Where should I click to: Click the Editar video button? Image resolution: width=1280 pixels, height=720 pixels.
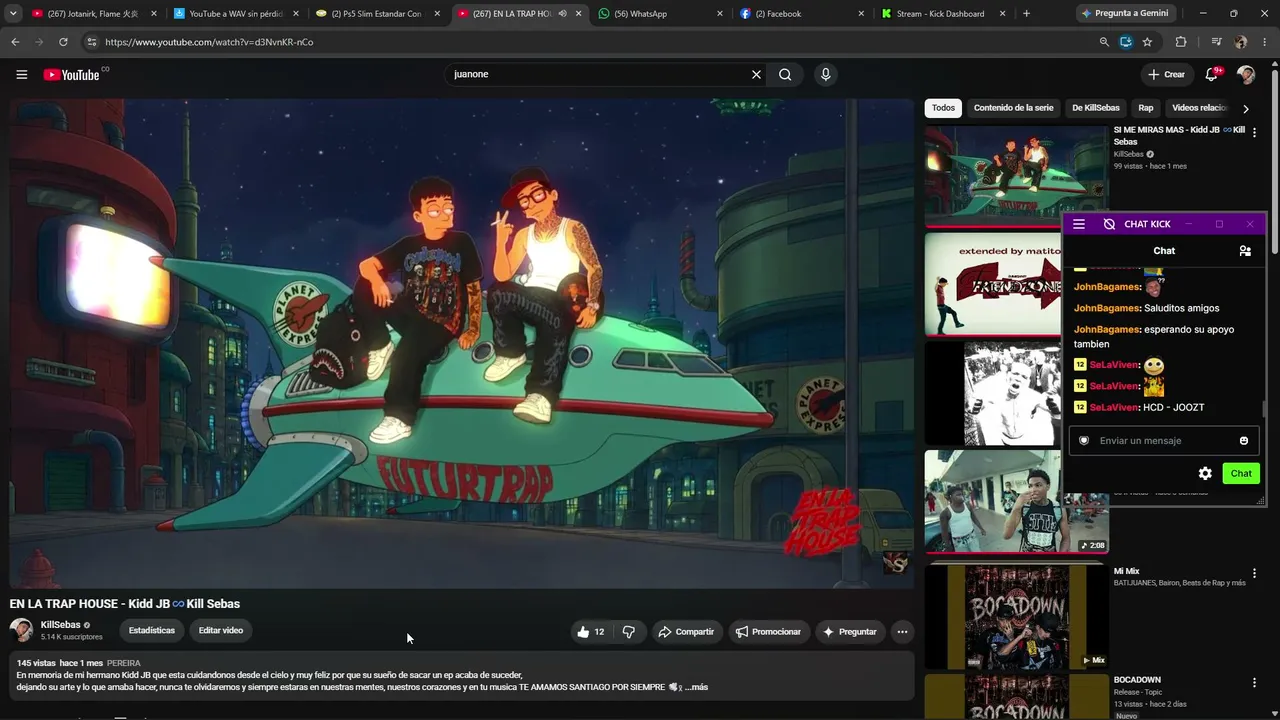click(x=221, y=631)
